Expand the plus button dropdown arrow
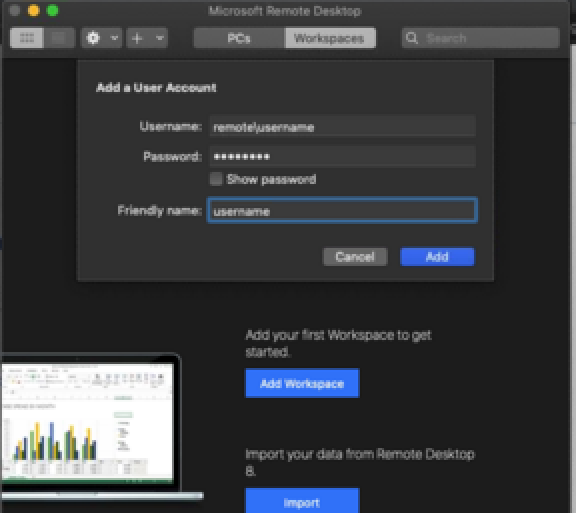576x513 pixels. tap(160, 38)
